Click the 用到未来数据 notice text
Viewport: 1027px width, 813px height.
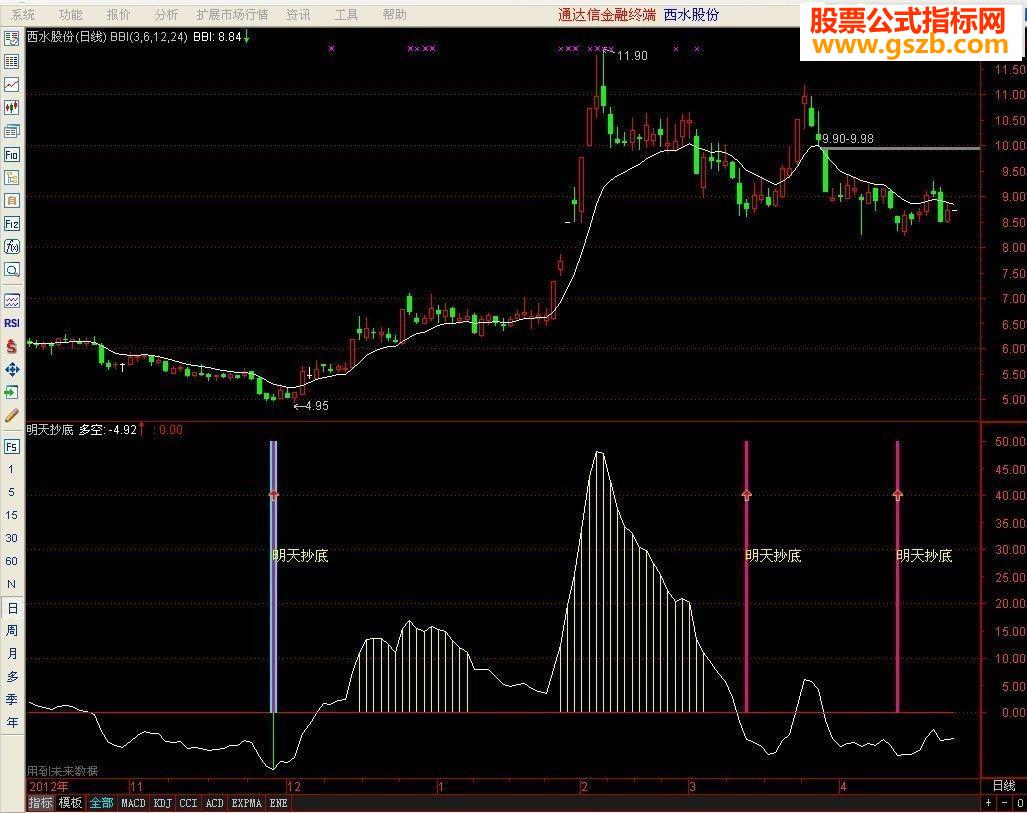click(62, 770)
